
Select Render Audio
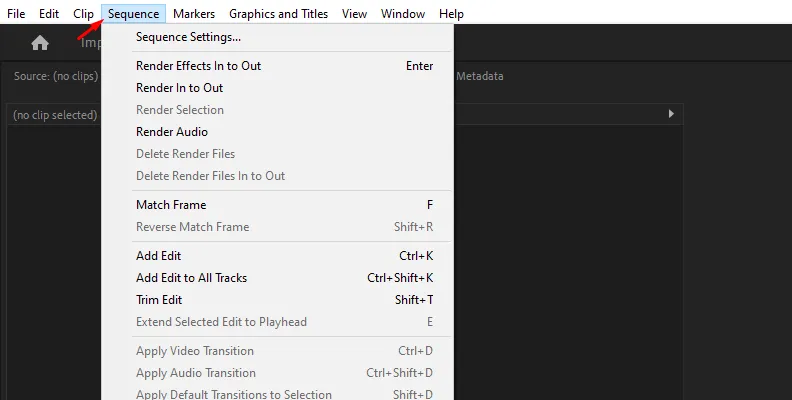click(171, 132)
